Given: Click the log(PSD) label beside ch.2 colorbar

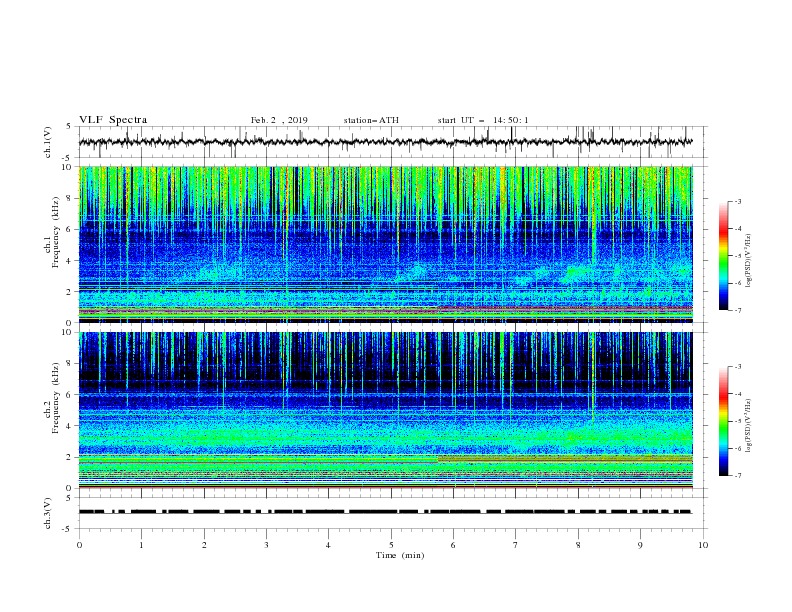Looking at the screenshot, I should pyautogui.click(x=749, y=425).
